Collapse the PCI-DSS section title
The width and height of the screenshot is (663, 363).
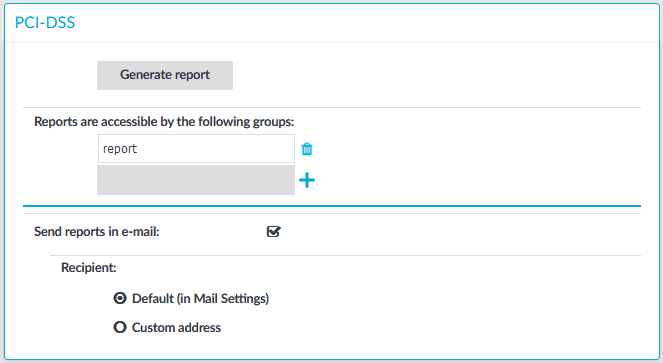pyautogui.click(x=45, y=22)
